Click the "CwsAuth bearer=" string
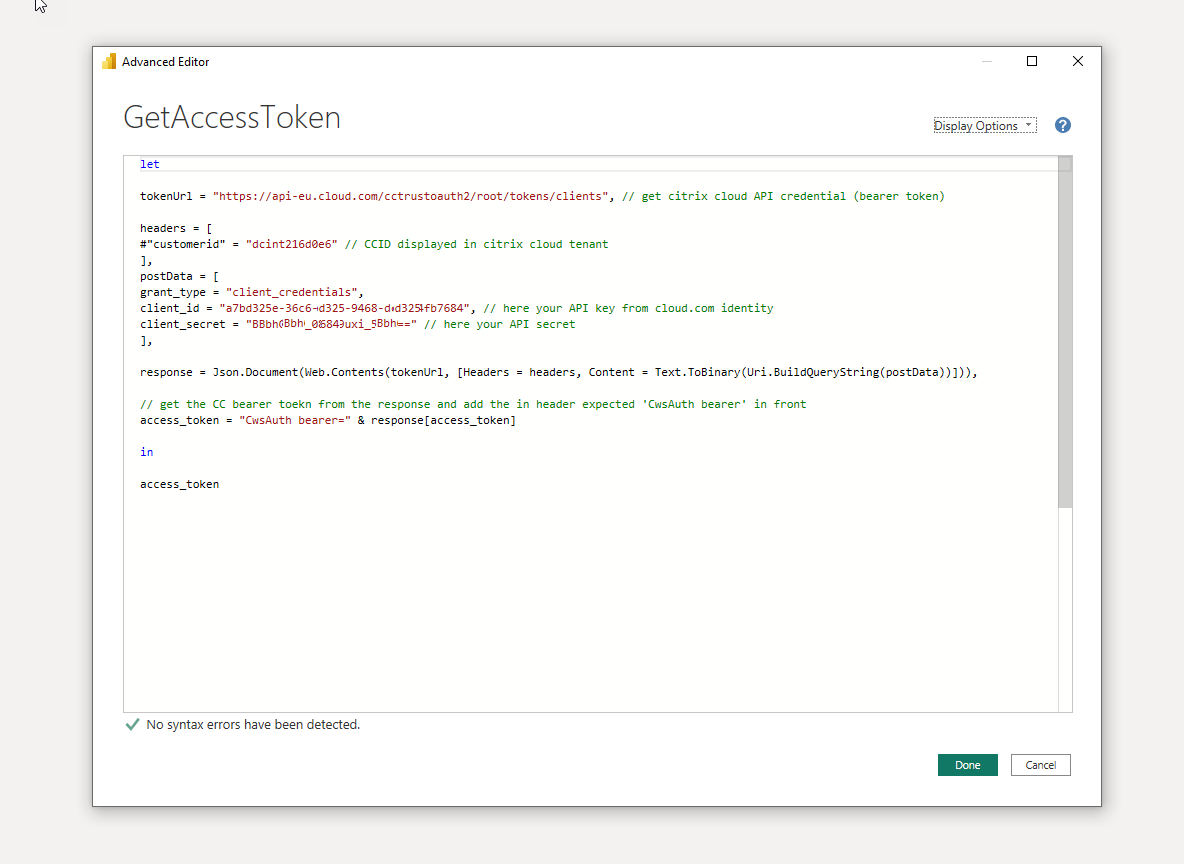 [x=294, y=420]
